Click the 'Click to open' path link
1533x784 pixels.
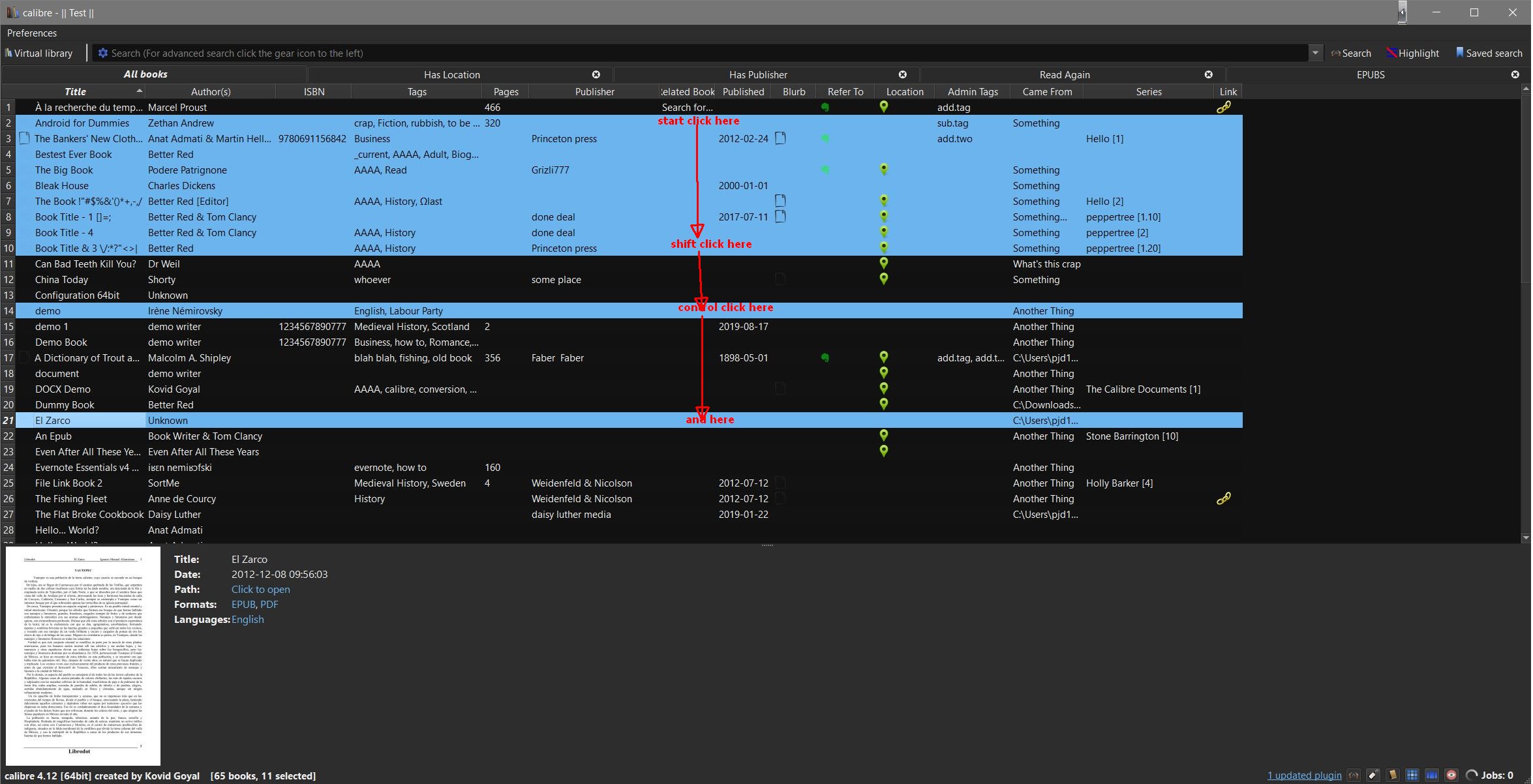click(x=260, y=589)
